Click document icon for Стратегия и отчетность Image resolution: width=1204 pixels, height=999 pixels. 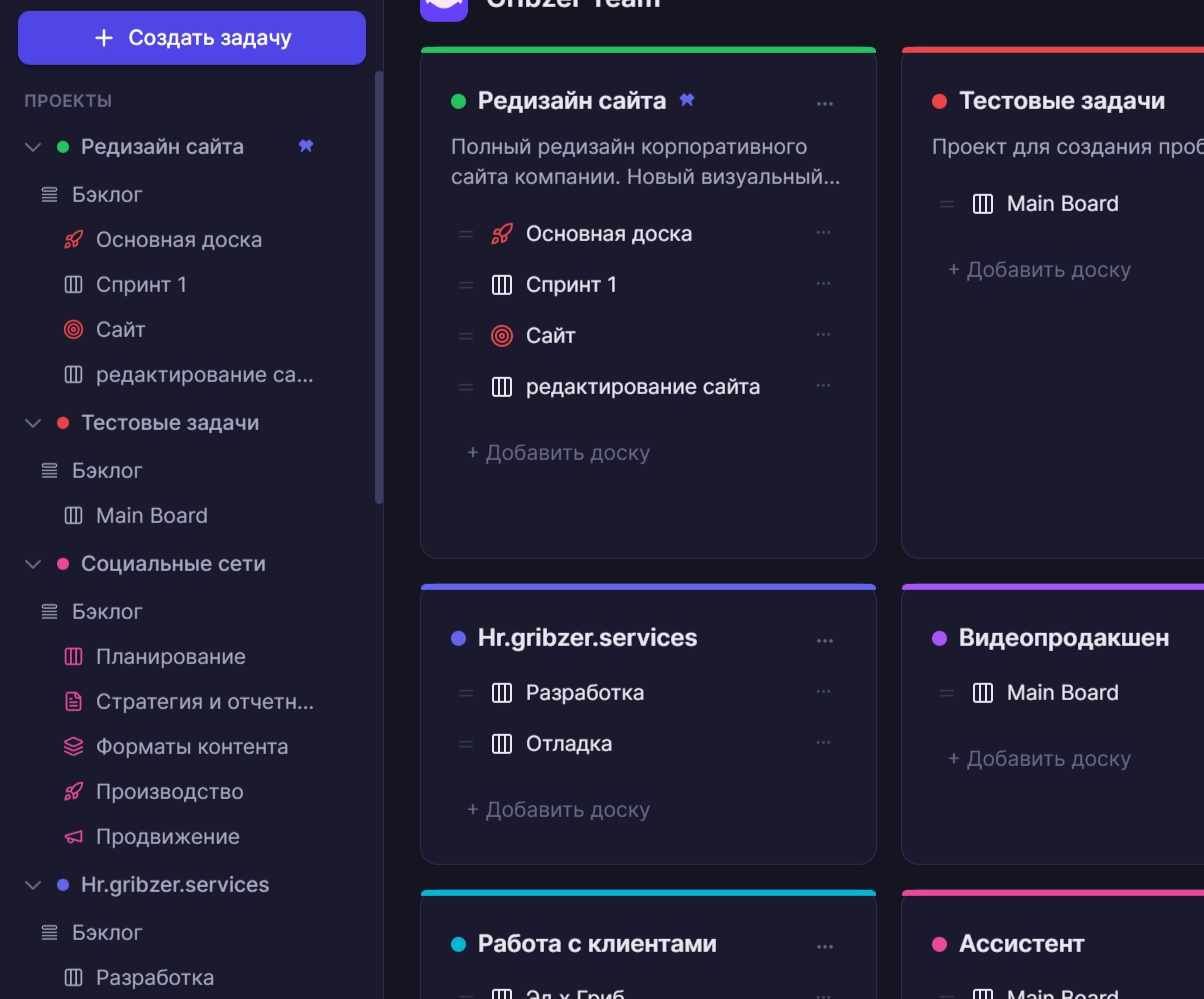[73, 702]
